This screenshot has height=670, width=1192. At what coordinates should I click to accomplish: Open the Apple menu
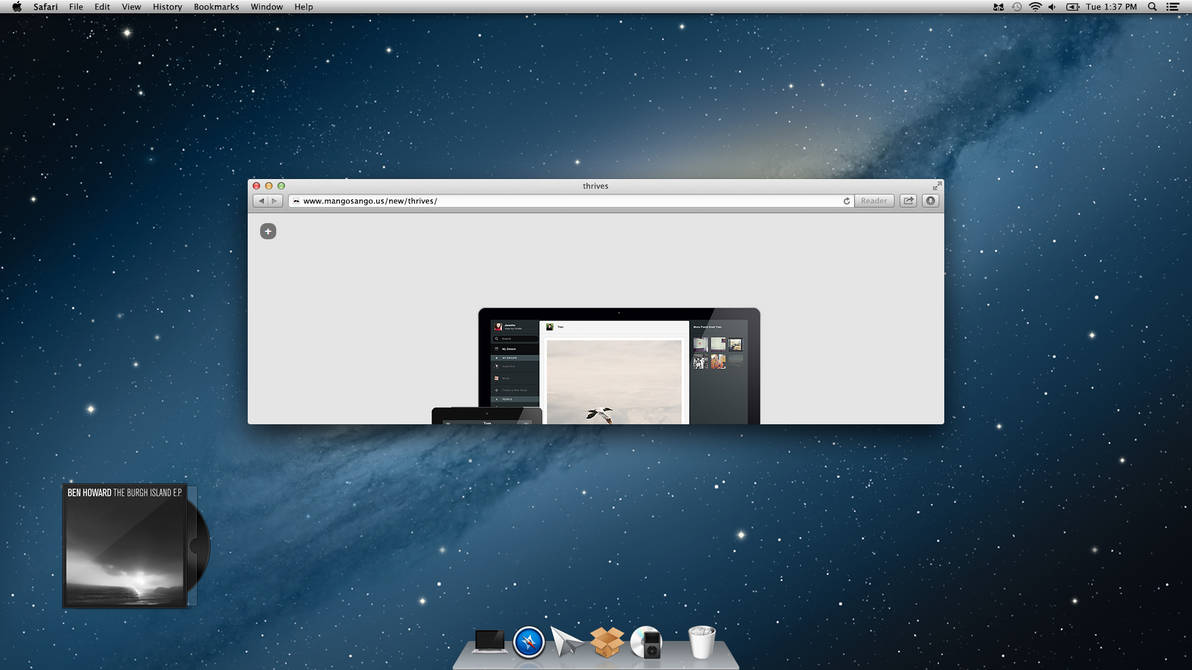click(17, 7)
